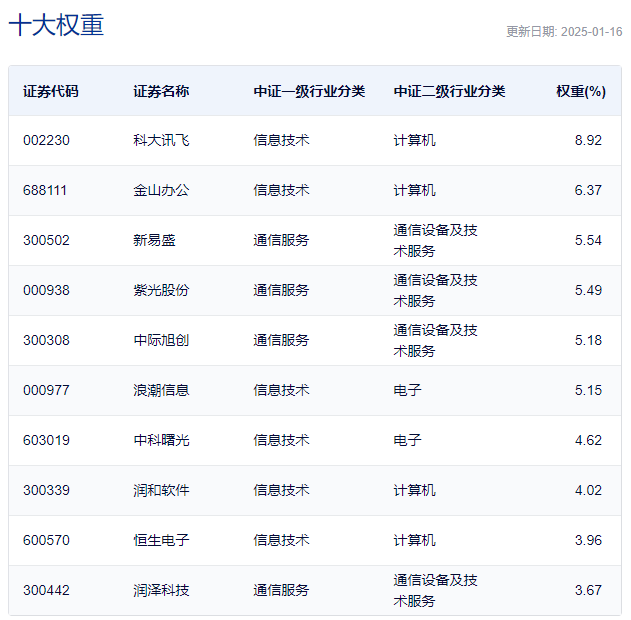The image size is (631, 620).
Task: Click 信息技术 in the 科大讯飞 row
Action: (x=281, y=140)
